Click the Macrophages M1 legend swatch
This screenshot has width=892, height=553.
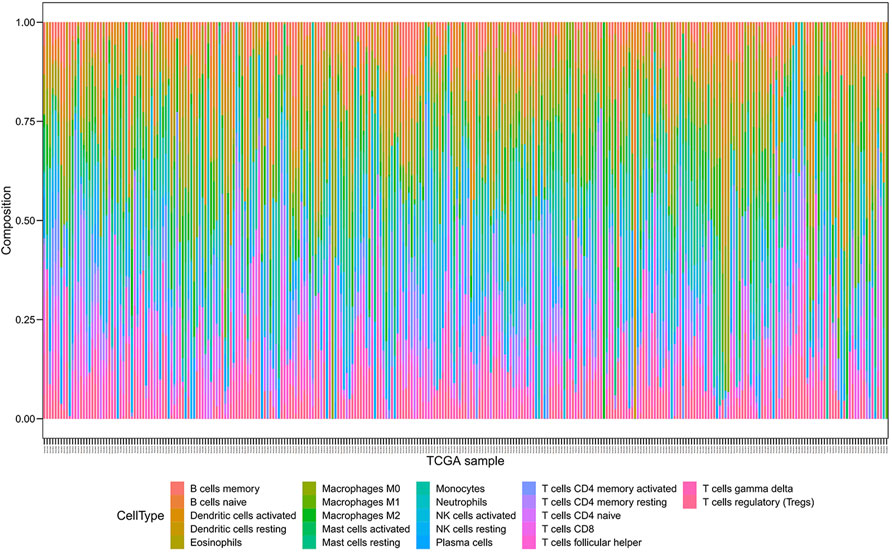pos(309,502)
